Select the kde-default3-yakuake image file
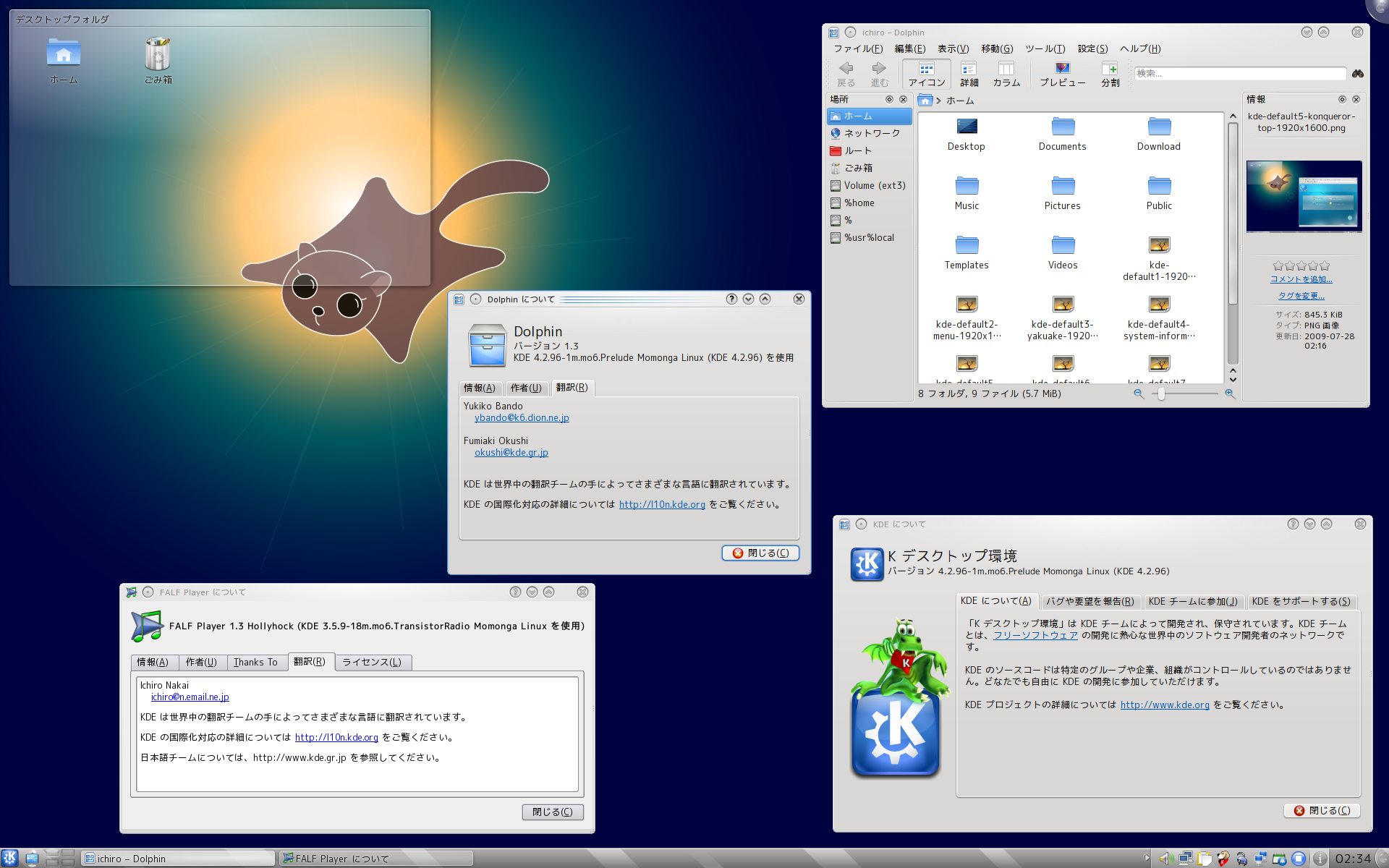Screen dimensions: 1389x868 [x=1063, y=318]
